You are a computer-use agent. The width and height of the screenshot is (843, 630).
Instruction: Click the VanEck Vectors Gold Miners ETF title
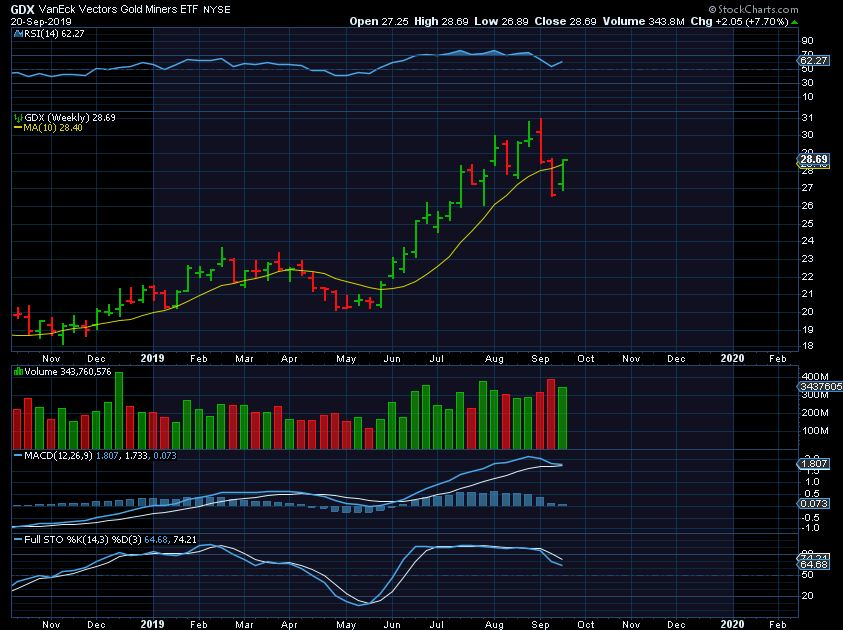(x=118, y=10)
